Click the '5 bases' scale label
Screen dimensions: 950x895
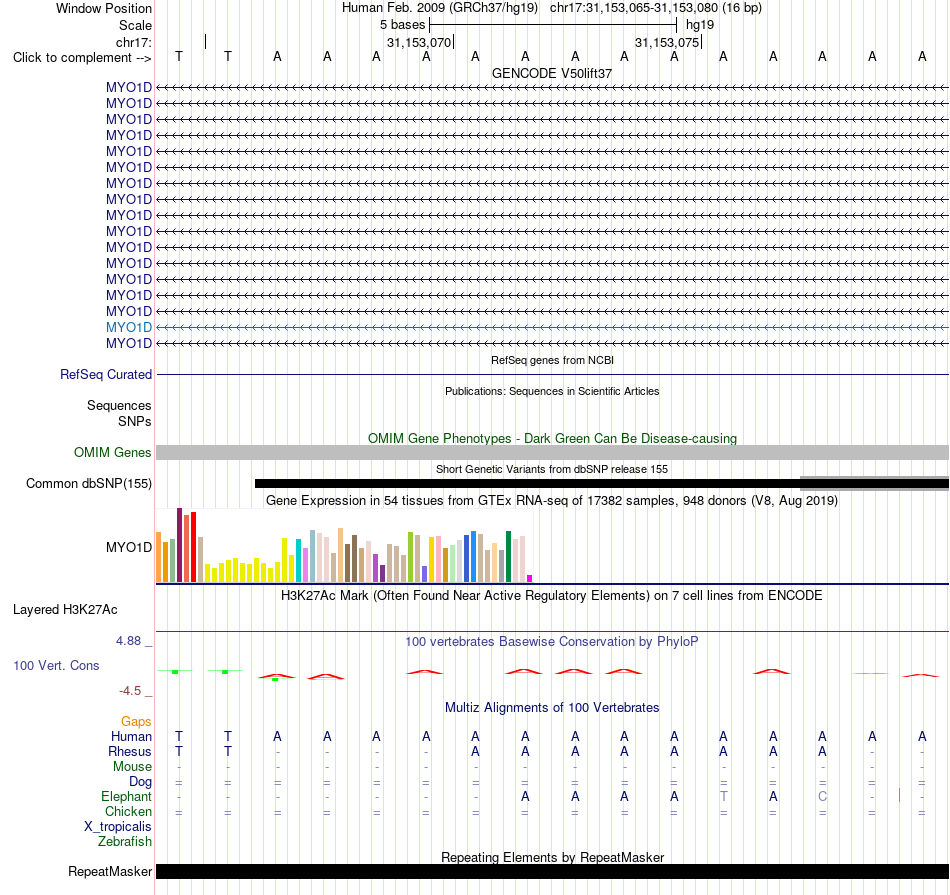coord(402,25)
